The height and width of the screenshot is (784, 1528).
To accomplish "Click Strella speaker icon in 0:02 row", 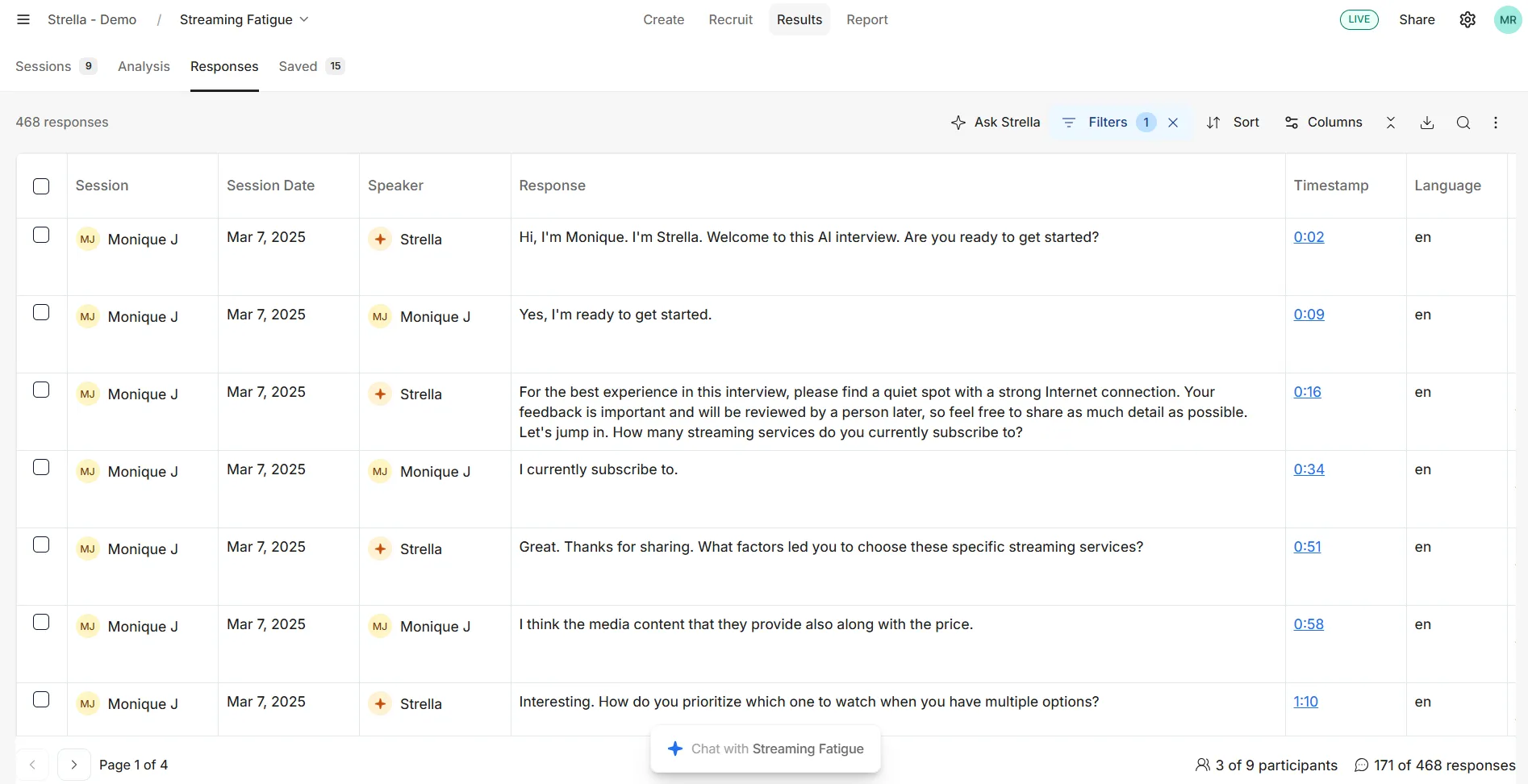I will tap(380, 239).
